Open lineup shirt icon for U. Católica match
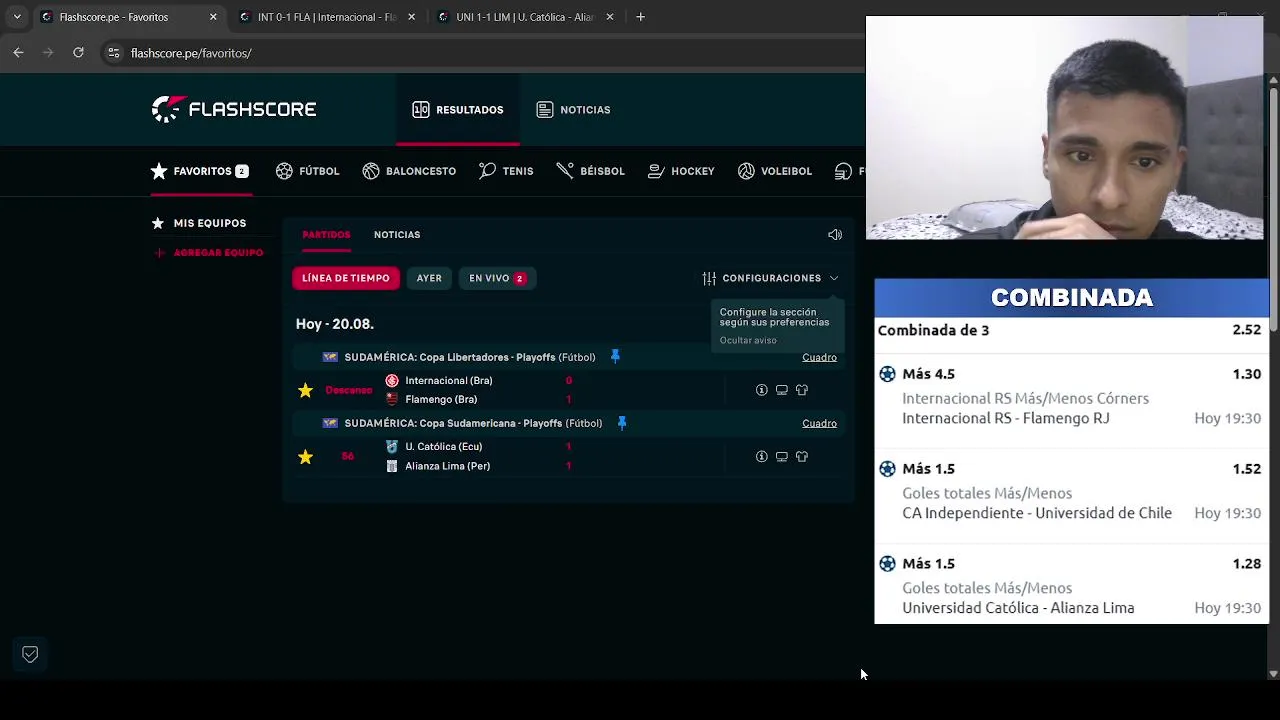This screenshot has height=720, width=1280. pos(802,457)
